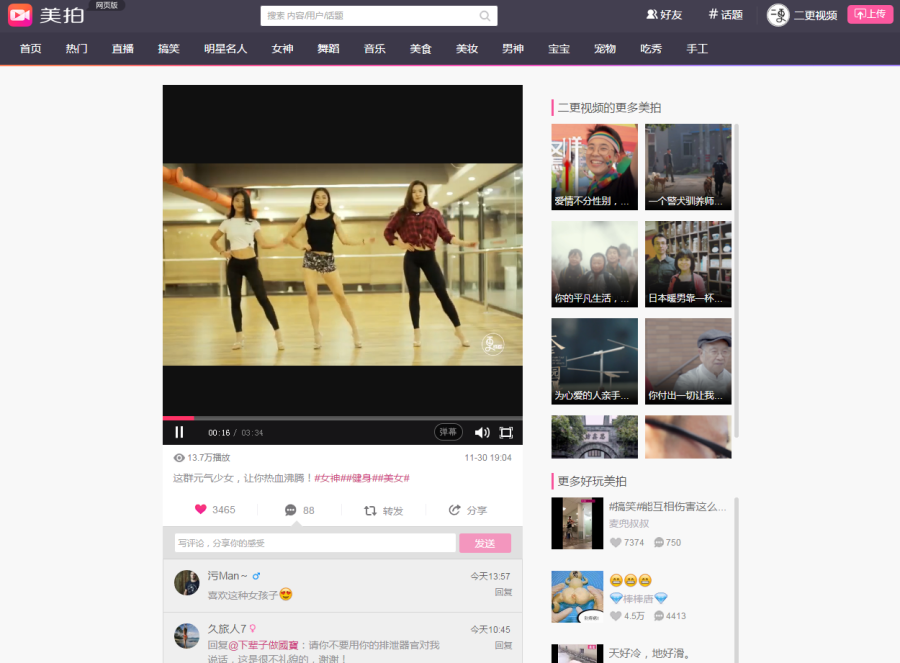Viewport: 900px width, 663px height.
Task: Open the 直播 live nav item
Action: click(x=123, y=49)
